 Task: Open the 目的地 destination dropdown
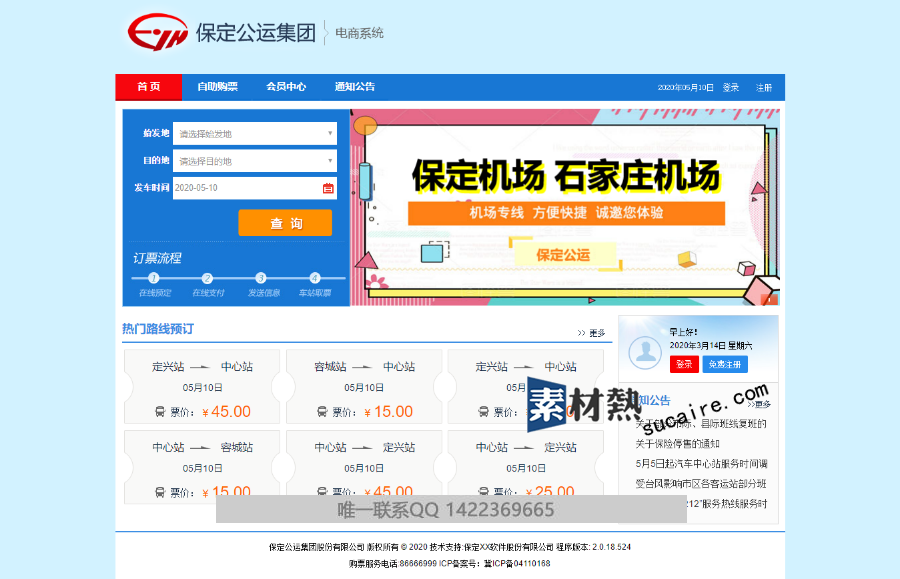(255, 161)
